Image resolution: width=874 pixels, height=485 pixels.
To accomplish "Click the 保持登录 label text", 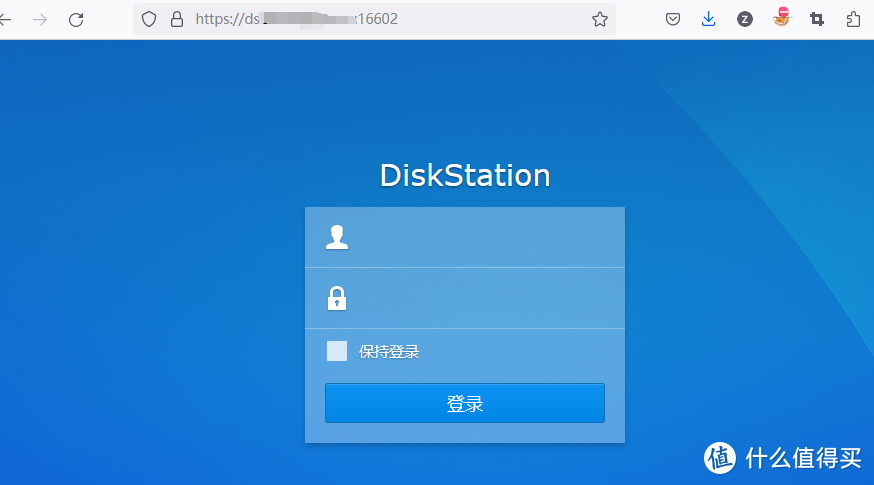I will coord(389,352).
